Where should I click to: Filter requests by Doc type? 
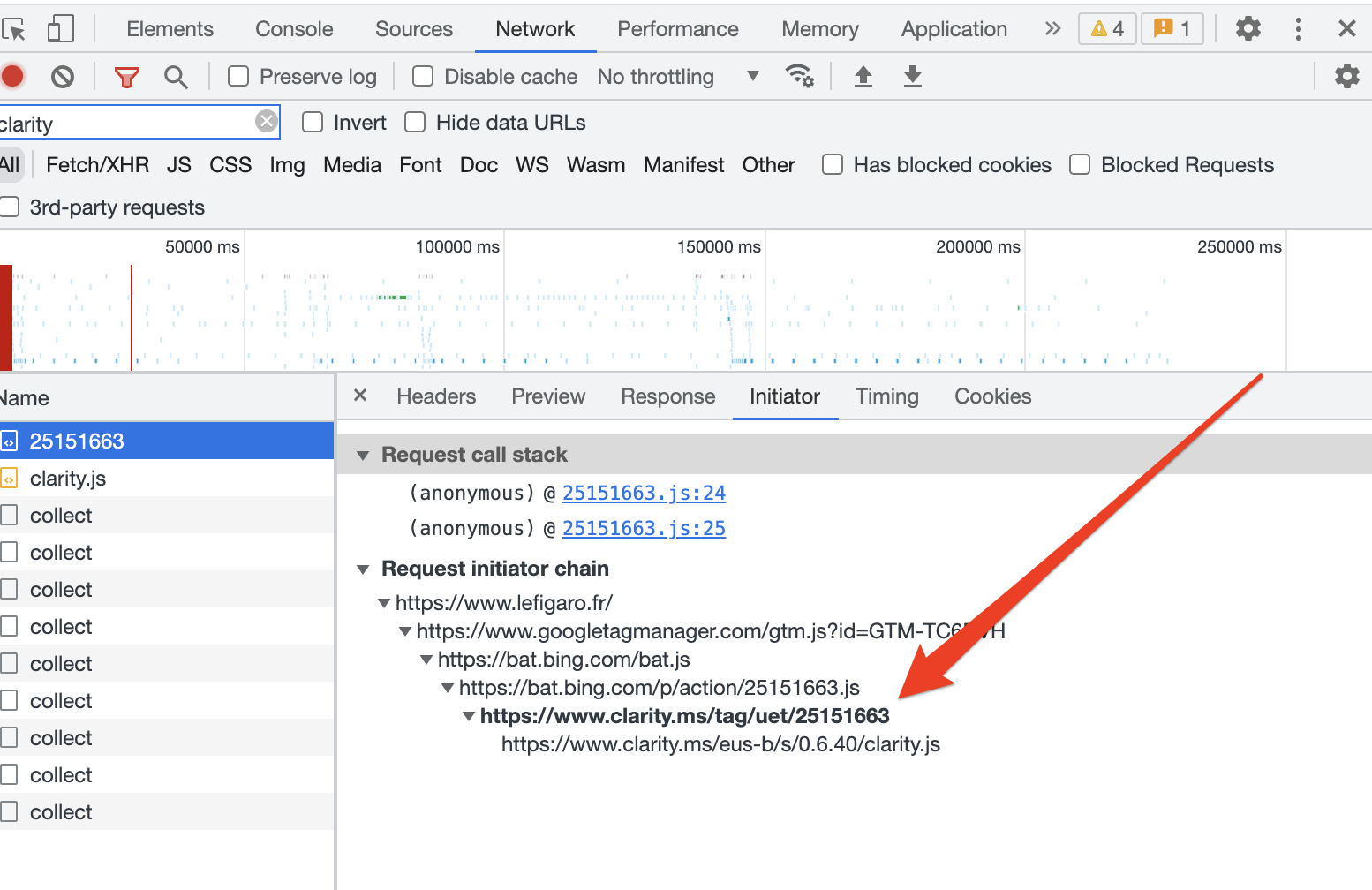pyautogui.click(x=479, y=165)
